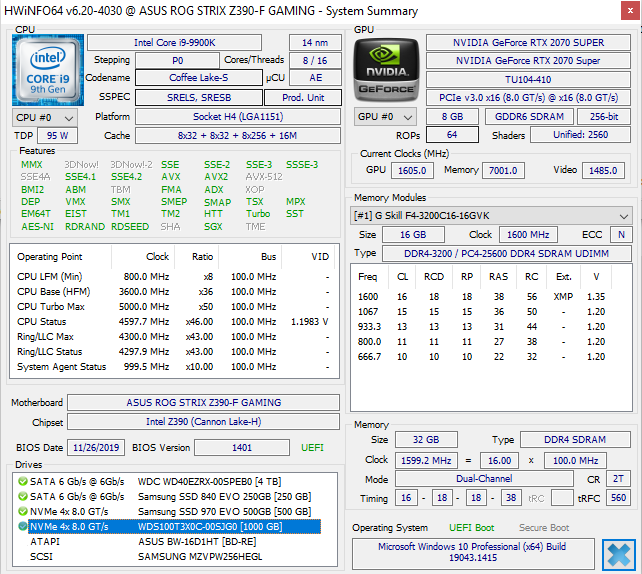
Task: Click the 8 / 16 Cores/Threads field
Action: (315, 61)
